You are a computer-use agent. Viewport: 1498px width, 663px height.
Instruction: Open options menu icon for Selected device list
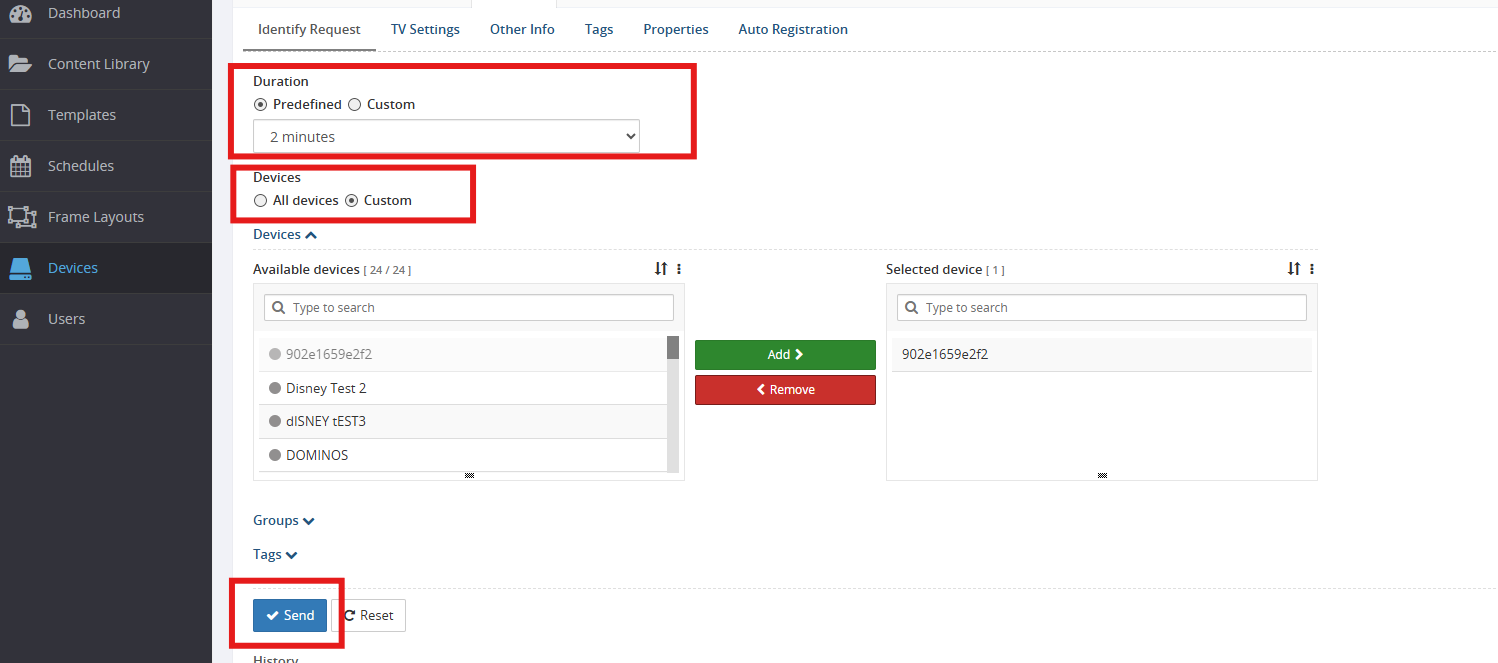pyautogui.click(x=1312, y=269)
